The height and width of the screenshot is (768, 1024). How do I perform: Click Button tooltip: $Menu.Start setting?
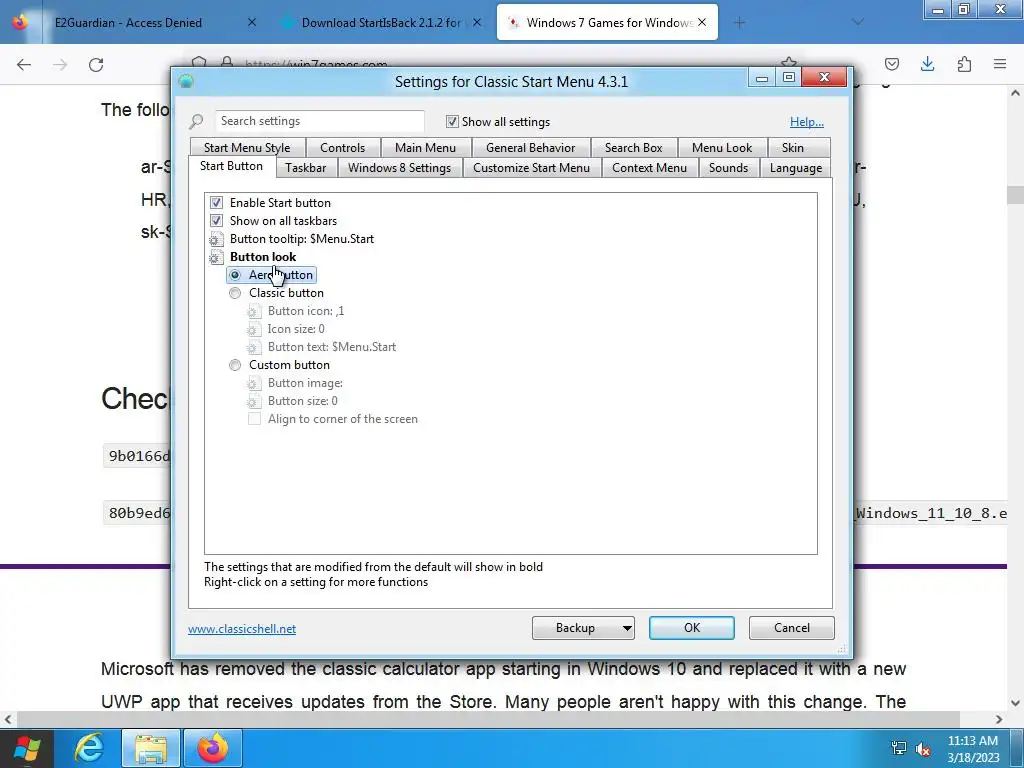pos(302,239)
